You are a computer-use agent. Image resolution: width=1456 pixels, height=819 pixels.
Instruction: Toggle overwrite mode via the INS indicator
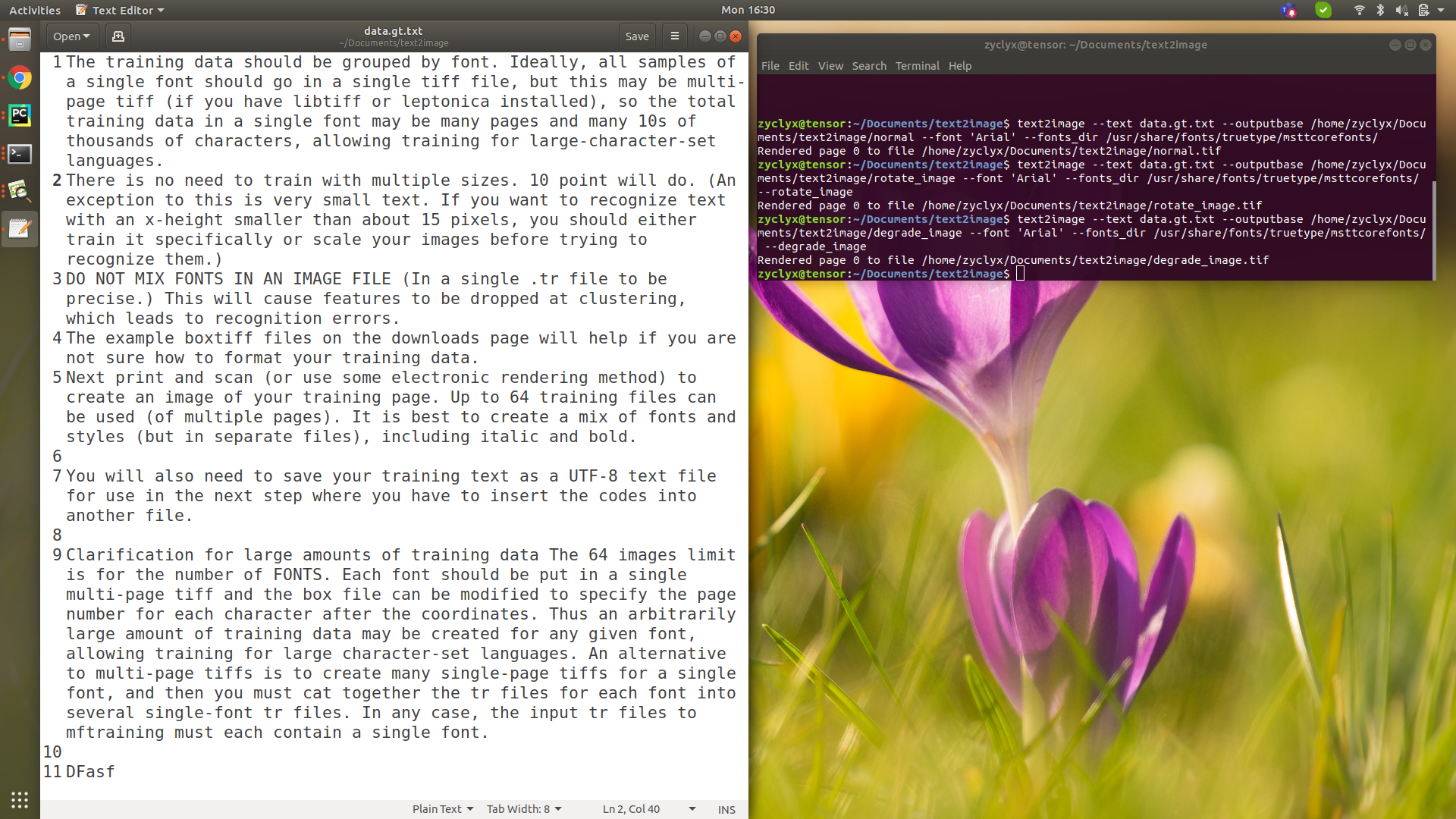click(x=726, y=809)
